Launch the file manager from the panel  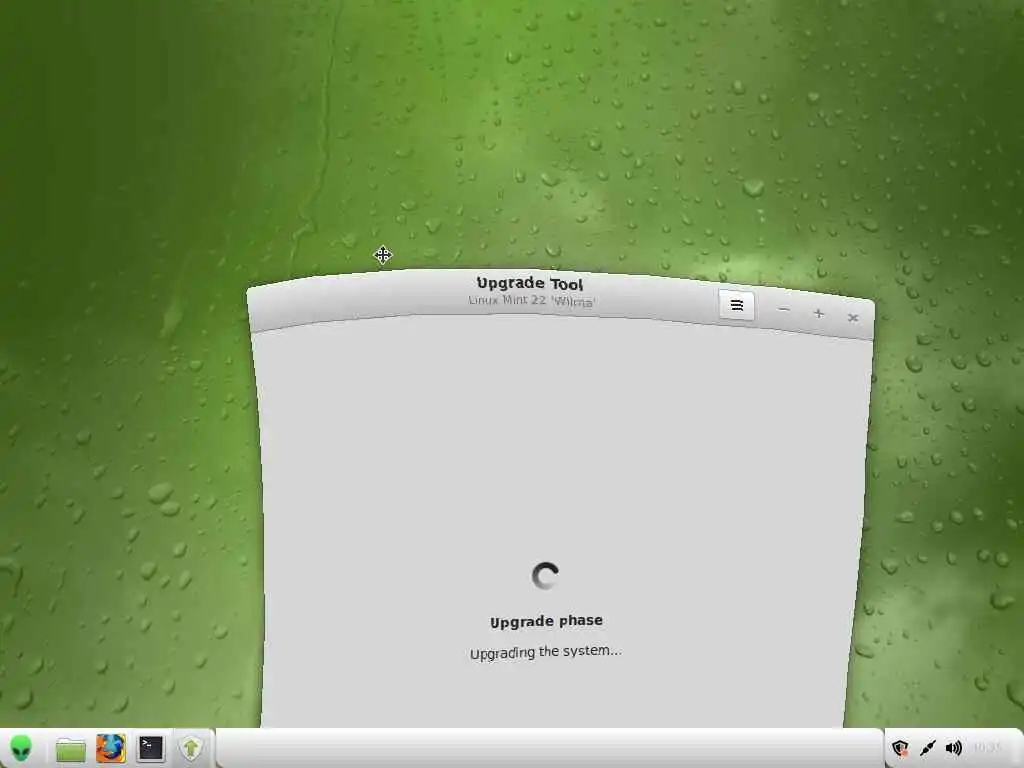click(71, 749)
